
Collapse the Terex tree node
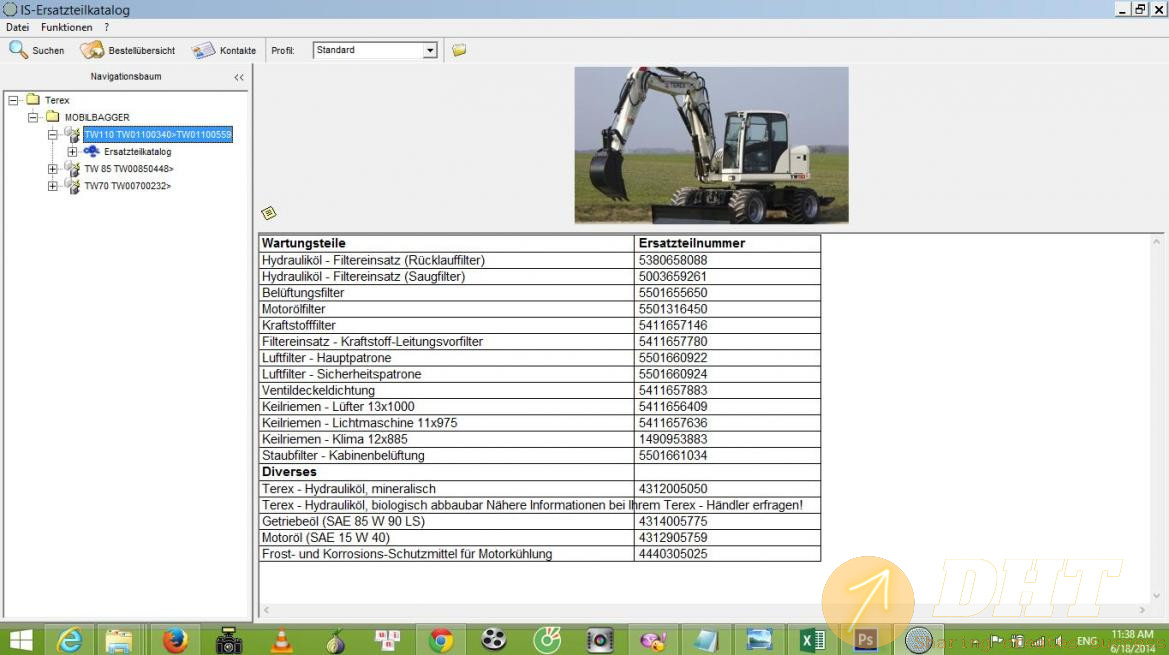pyautogui.click(x=13, y=100)
